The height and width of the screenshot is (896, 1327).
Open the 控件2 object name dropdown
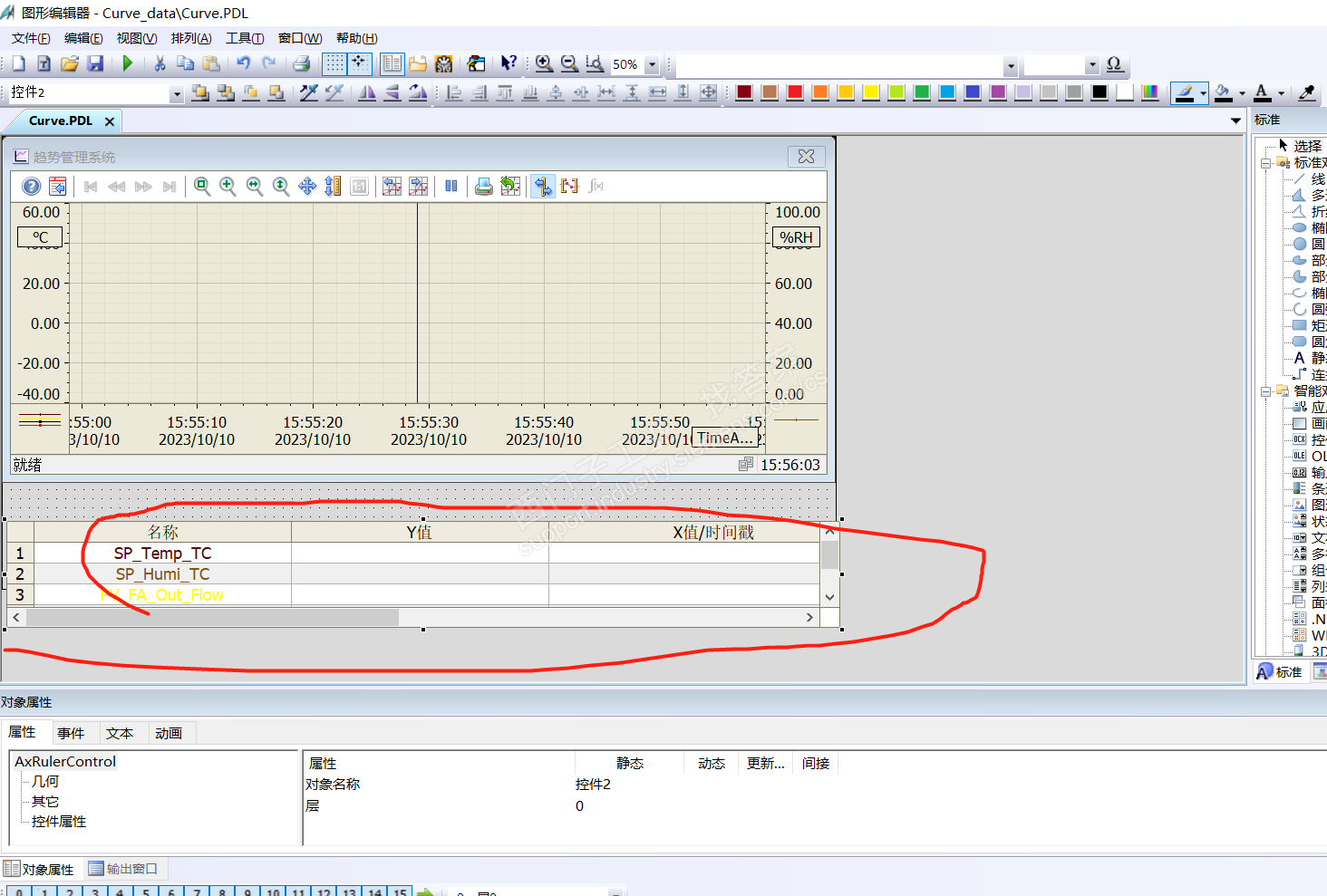coord(177,93)
